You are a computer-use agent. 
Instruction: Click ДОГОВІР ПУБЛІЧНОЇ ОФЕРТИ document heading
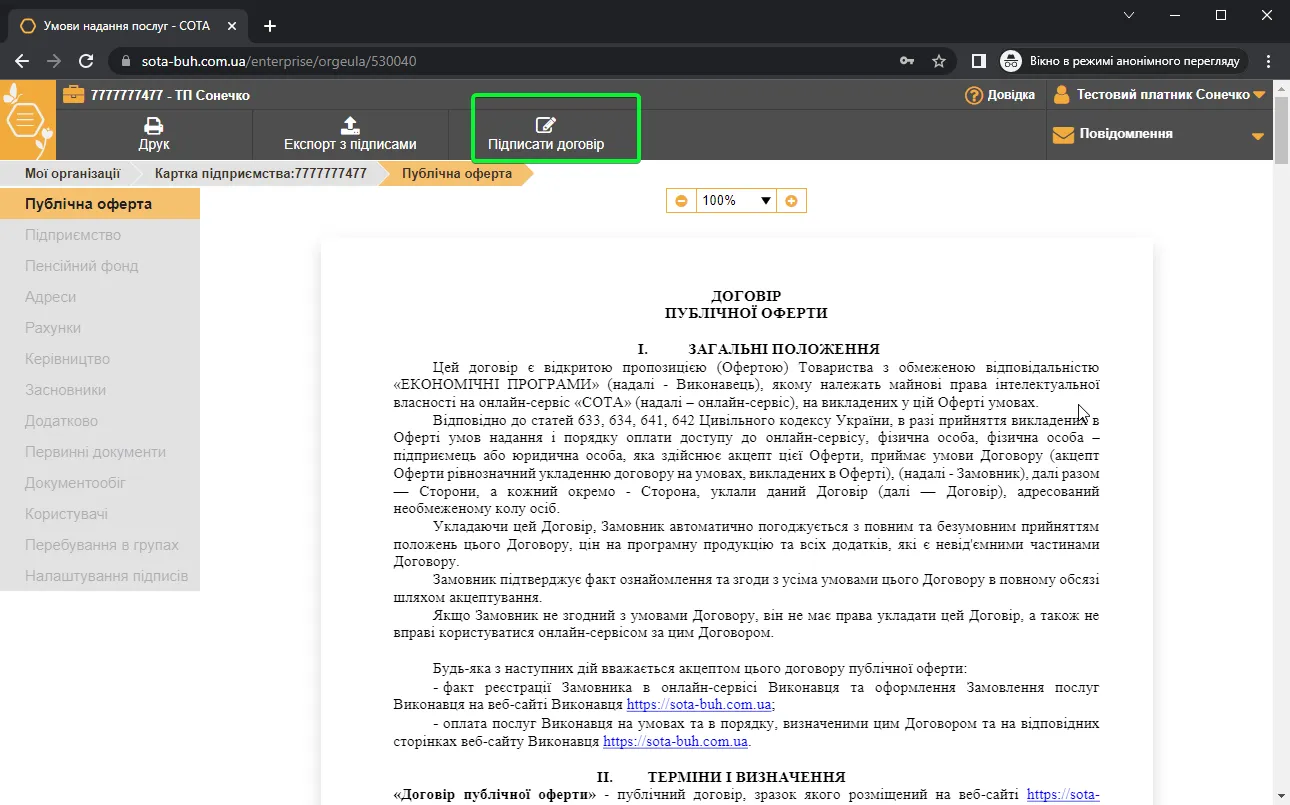pyautogui.click(x=746, y=304)
